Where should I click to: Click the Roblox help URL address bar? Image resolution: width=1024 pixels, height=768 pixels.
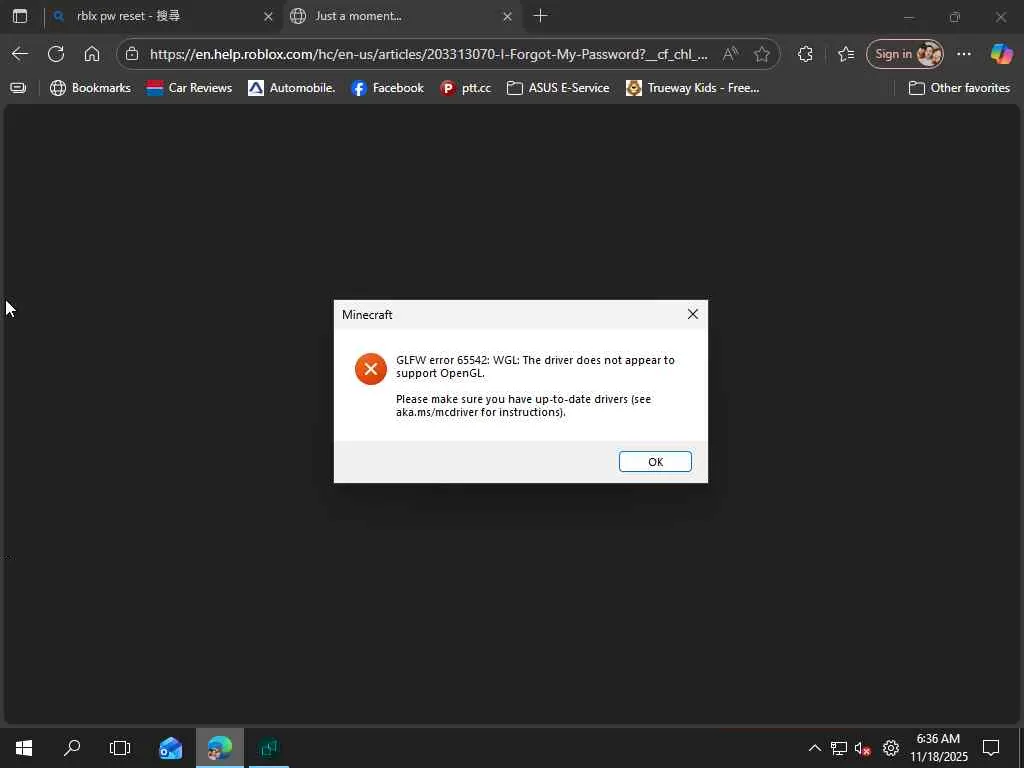(428, 54)
